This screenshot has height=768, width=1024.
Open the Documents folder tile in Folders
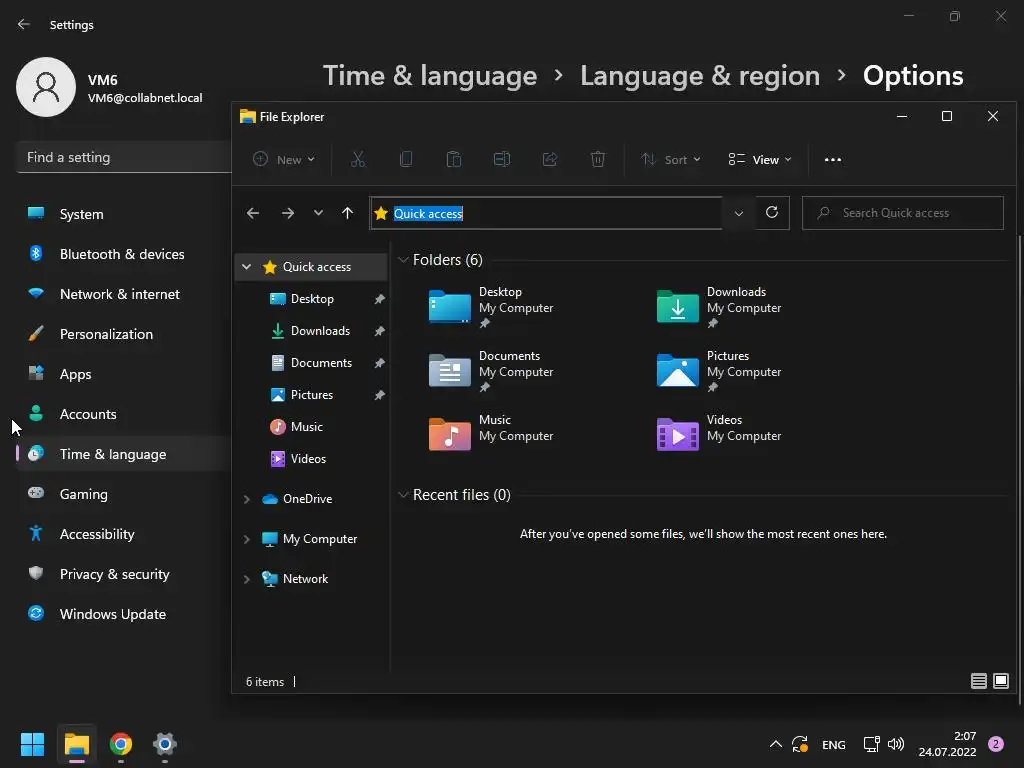(x=491, y=371)
